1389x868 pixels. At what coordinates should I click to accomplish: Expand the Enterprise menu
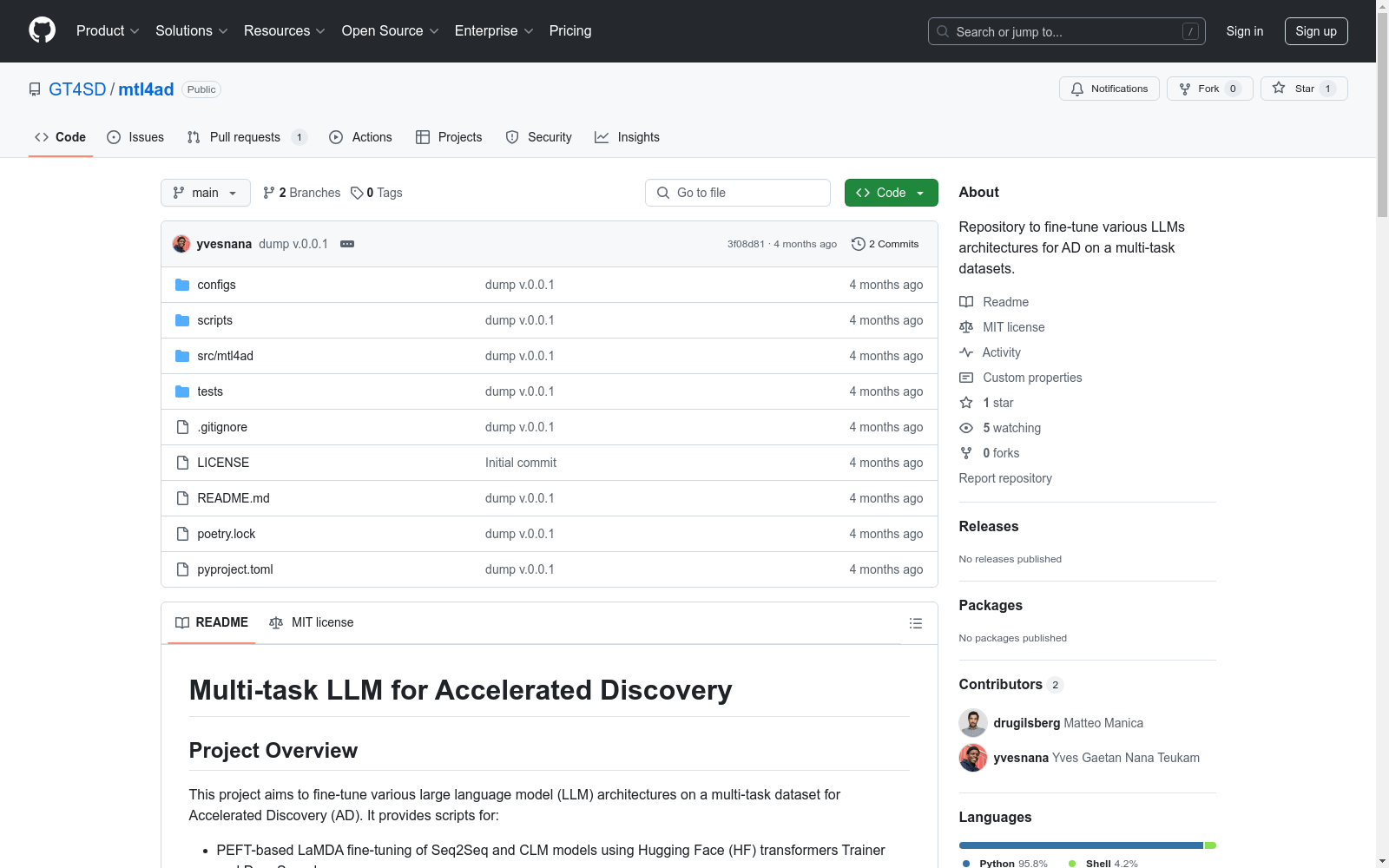click(494, 30)
